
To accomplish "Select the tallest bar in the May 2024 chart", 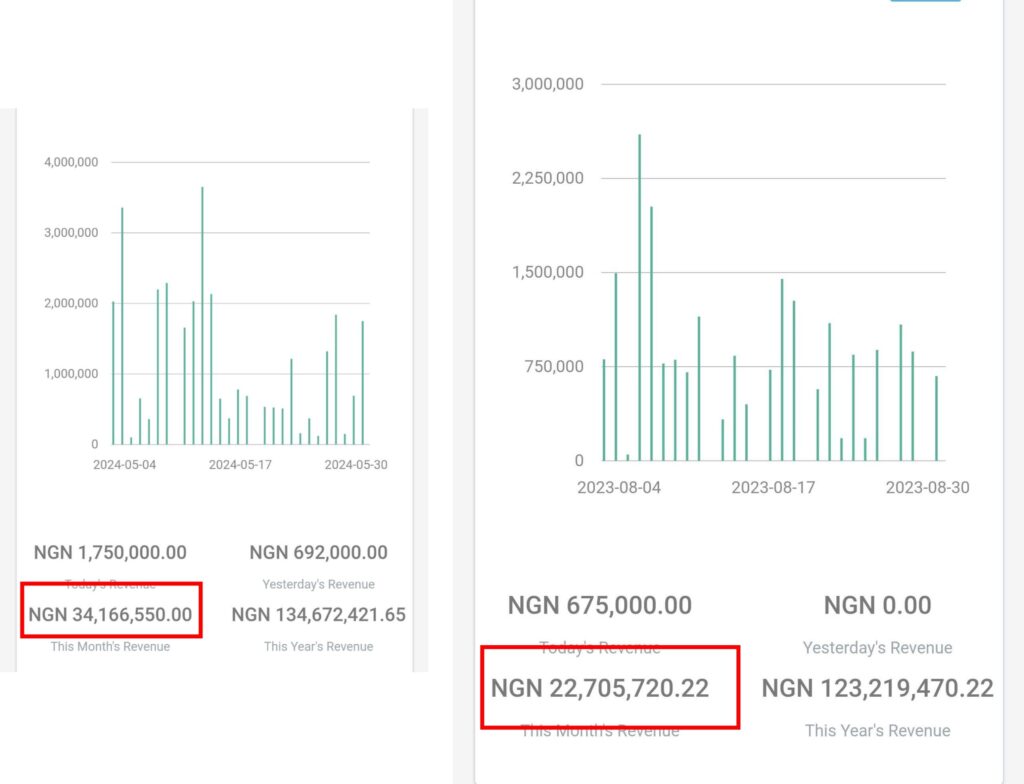I will click(x=202, y=316).
